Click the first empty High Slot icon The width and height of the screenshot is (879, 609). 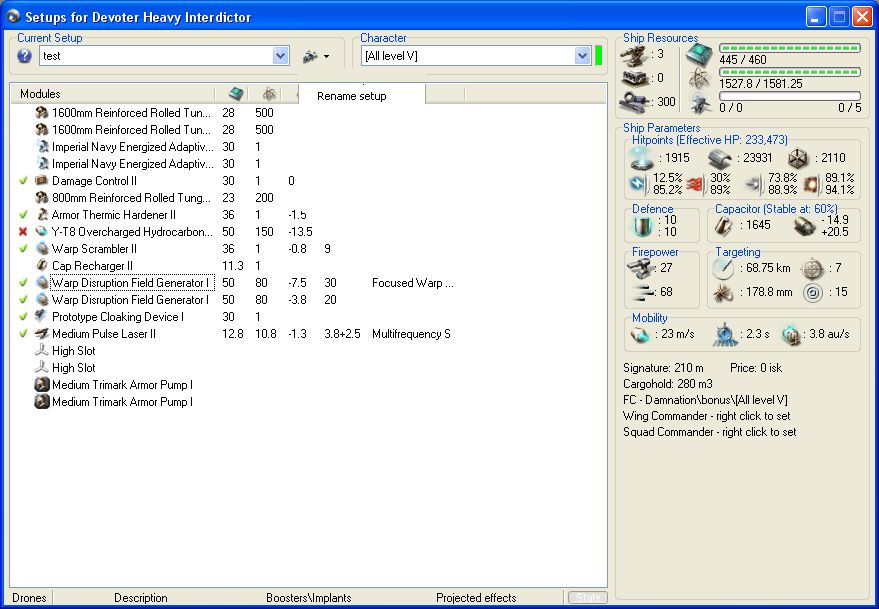tap(41, 350)
